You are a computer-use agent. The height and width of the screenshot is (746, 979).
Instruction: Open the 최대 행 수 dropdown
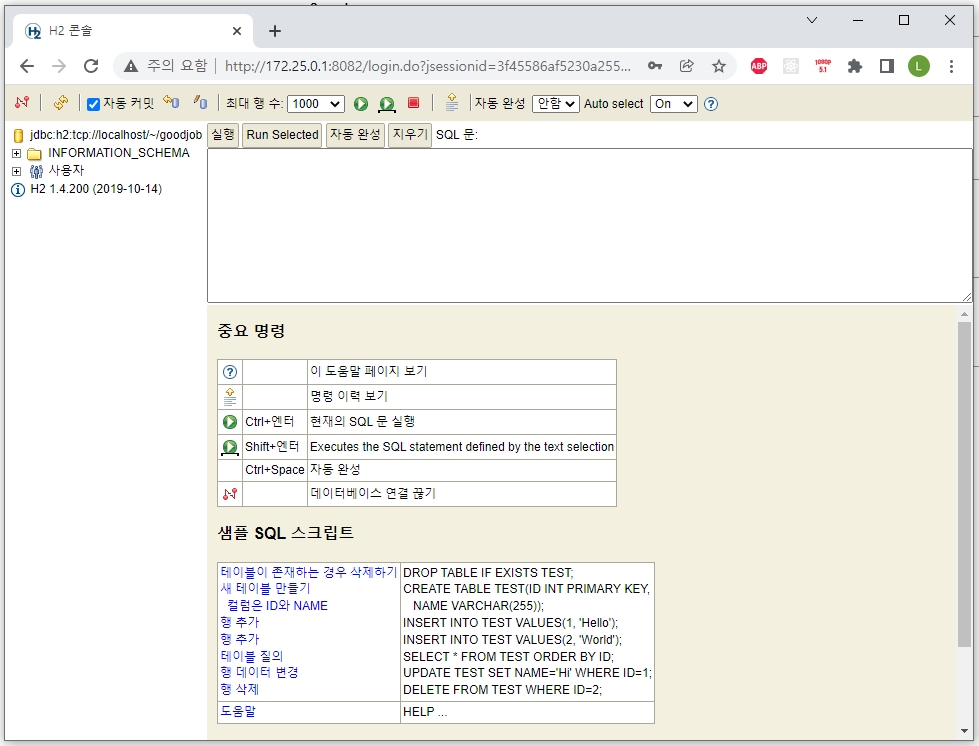click(x=315, y=103)
